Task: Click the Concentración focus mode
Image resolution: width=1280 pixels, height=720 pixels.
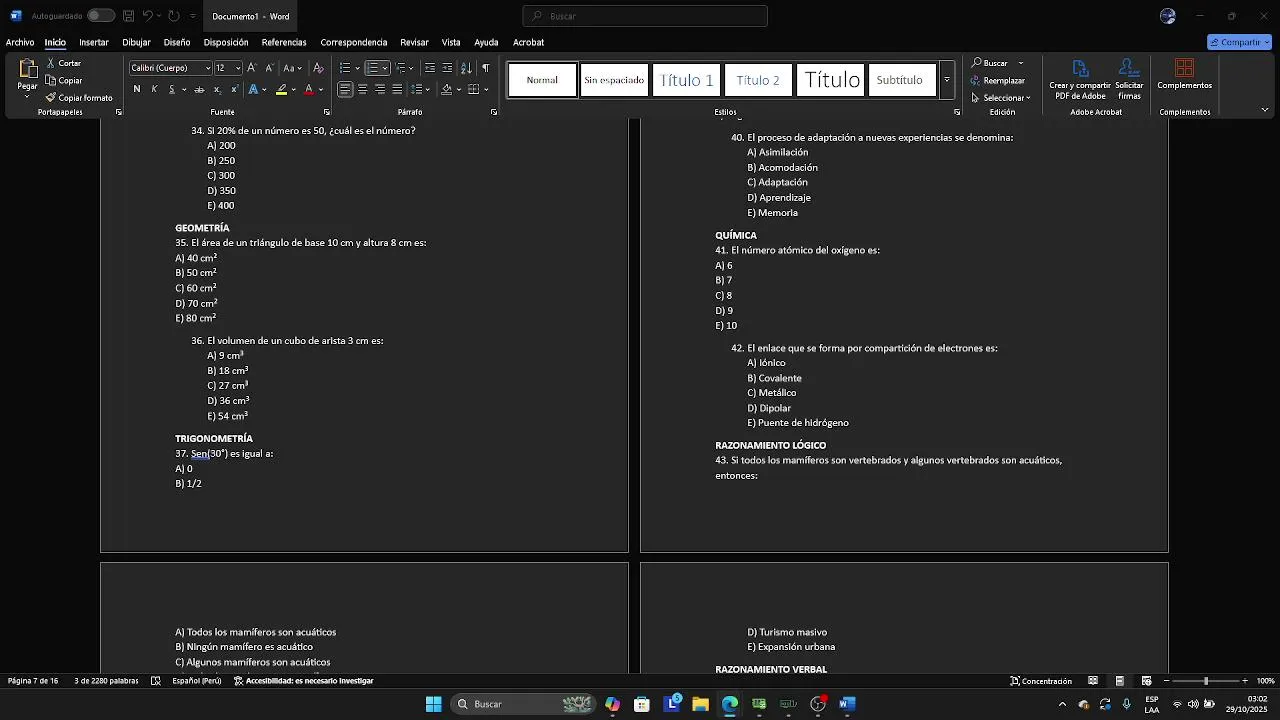Action: coord(1041,681)
